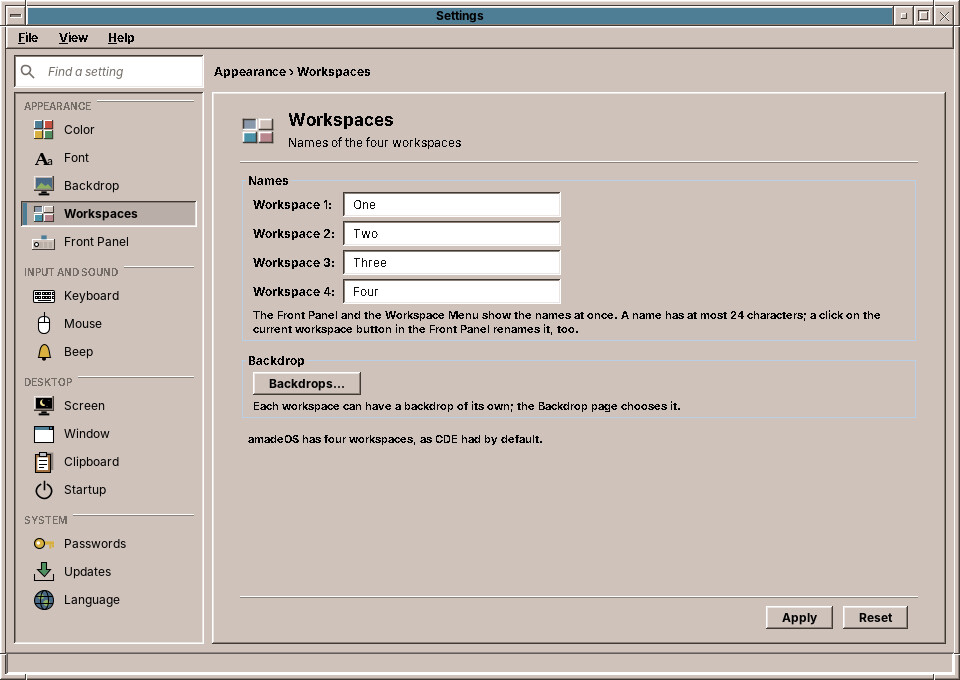Open the Backdrops... button
This screenshot has width=960, height=680.
[307, 384]
